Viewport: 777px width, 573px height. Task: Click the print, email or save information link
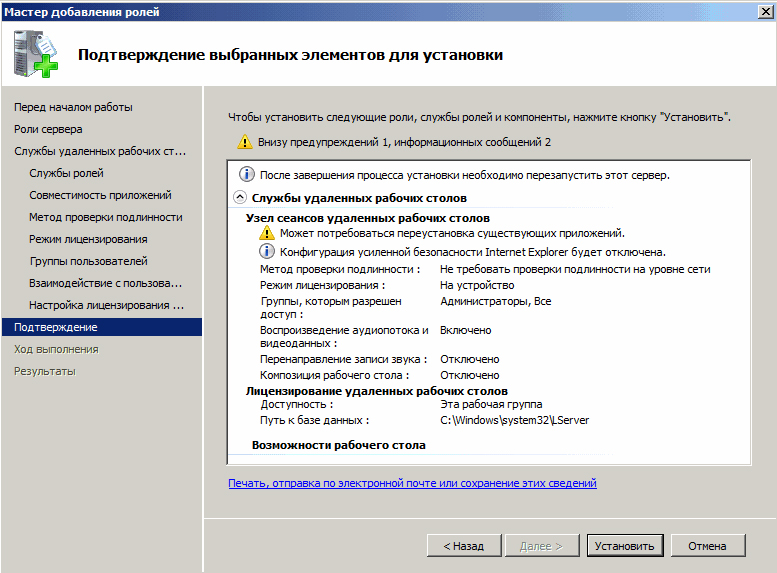point(412,483)
